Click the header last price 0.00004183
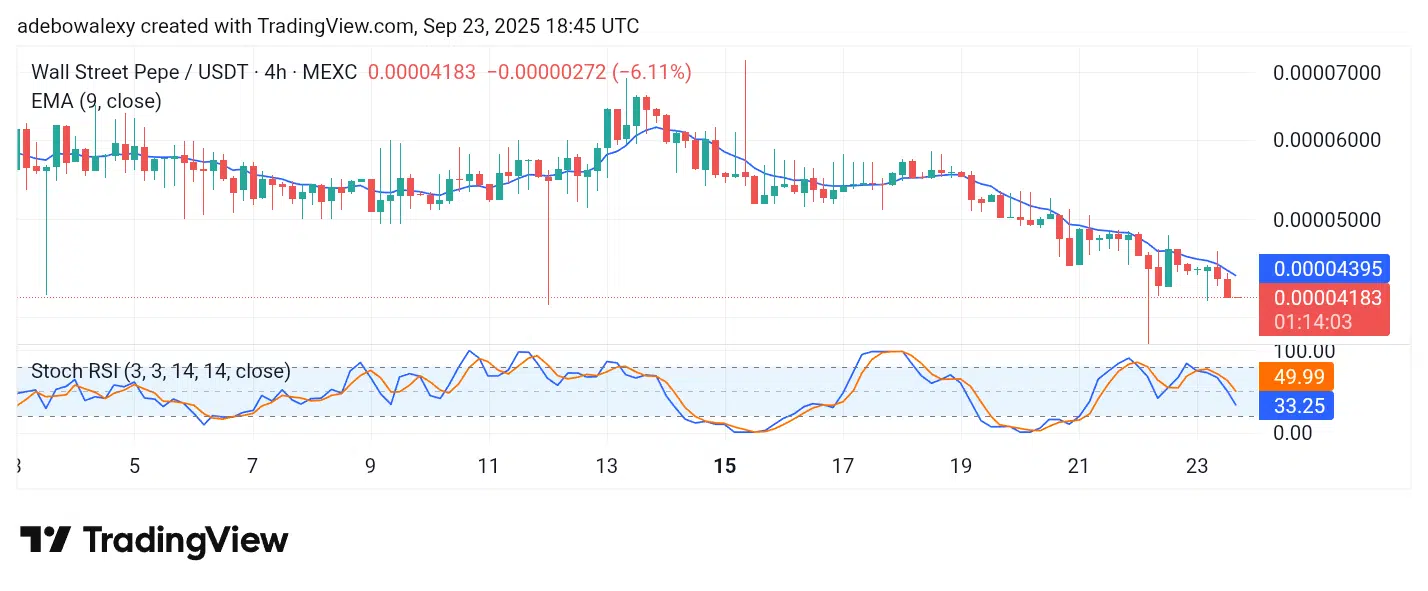The image size is (1428, 591). pyautogui.click(x=422, y=72)
